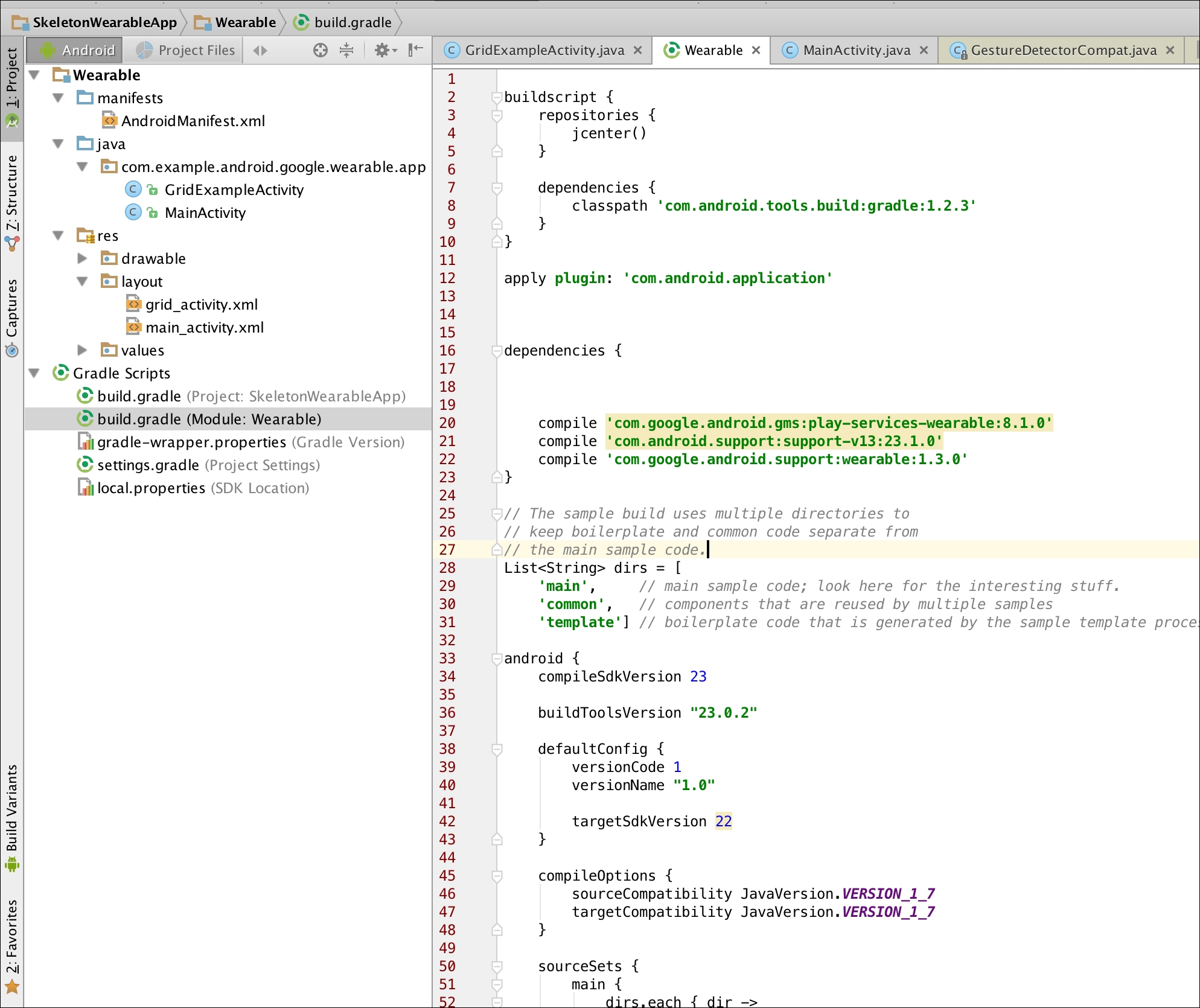Screen dimensions: 1200x1008
Task: Select gradle-wrapper.properties file
Action: click(241, 442)
